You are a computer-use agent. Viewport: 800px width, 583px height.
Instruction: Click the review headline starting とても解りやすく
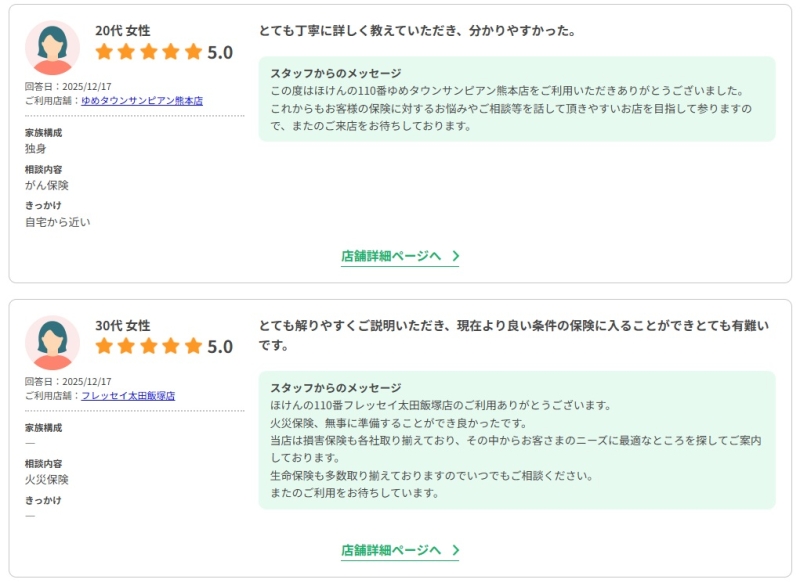coord(514,335)
